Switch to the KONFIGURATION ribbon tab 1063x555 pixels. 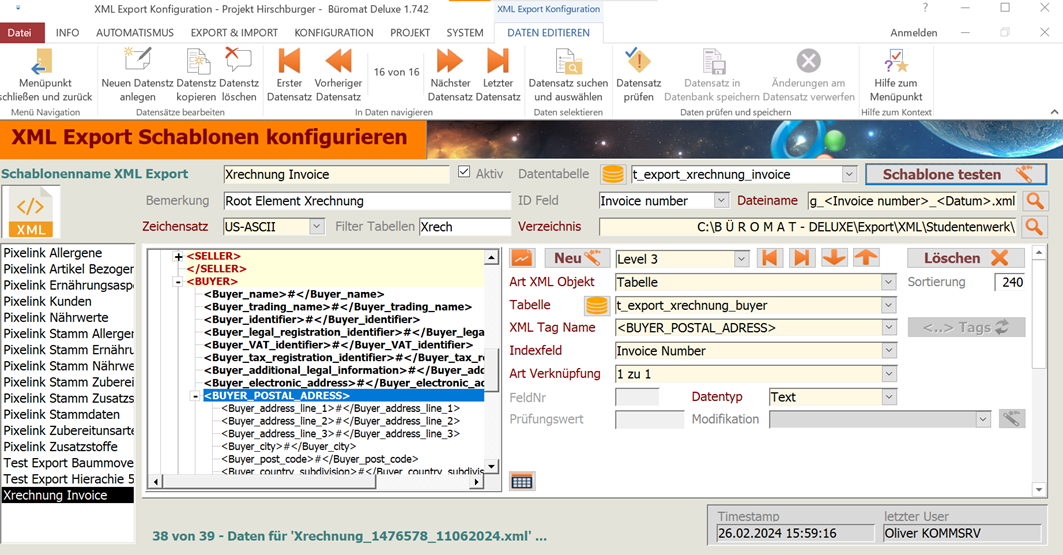(x=334, y=32)
